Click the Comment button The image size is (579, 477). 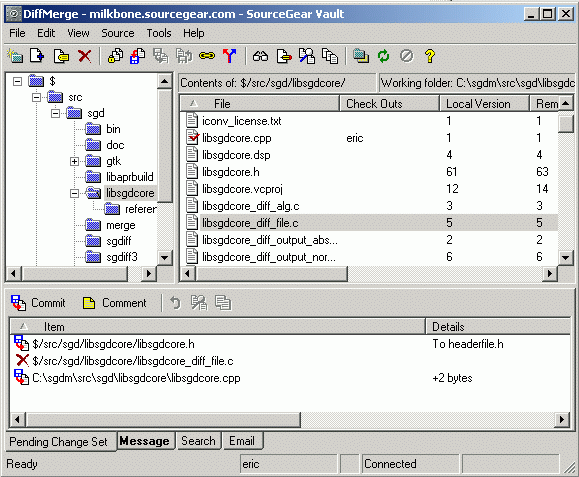(x=114, y=303)
